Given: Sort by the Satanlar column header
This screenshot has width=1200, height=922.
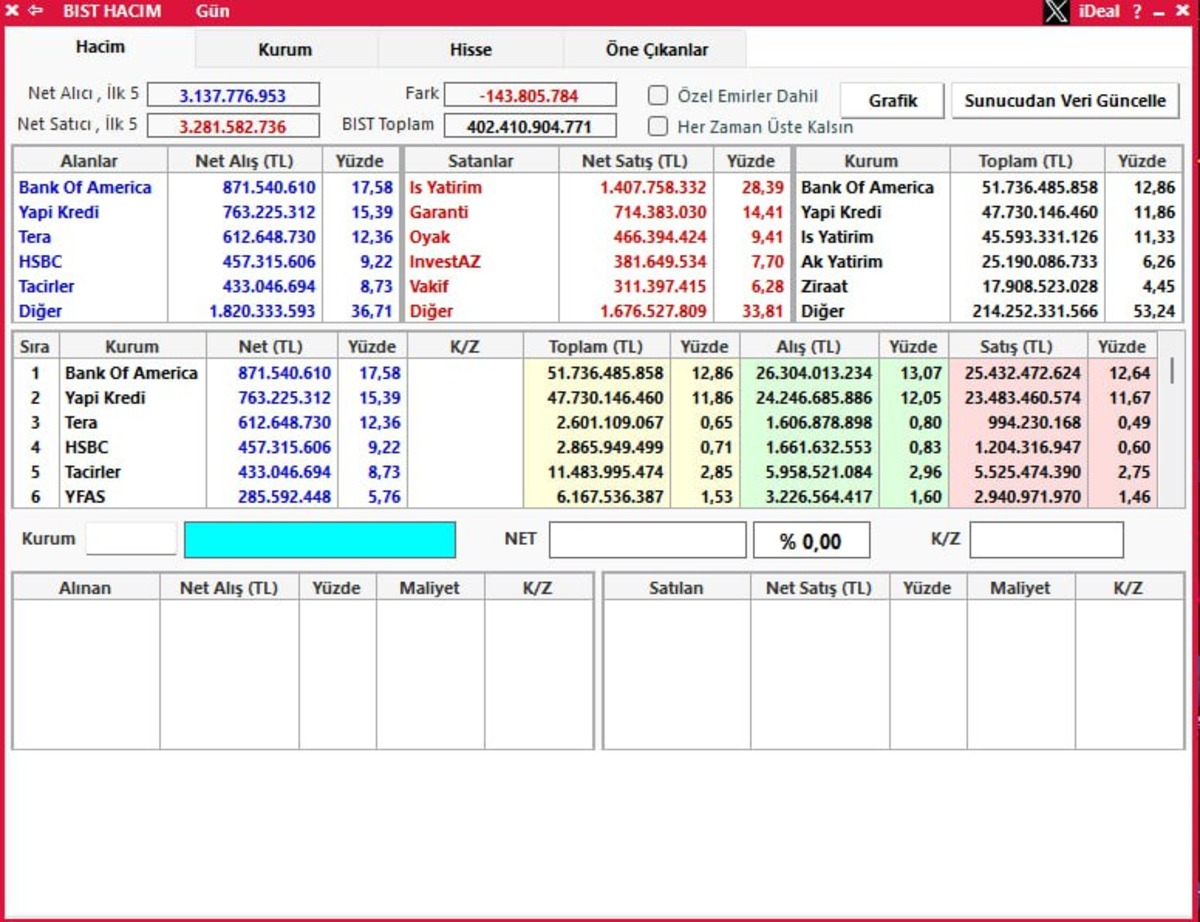Looking at the screenshot, I should [x=481, y=161].
